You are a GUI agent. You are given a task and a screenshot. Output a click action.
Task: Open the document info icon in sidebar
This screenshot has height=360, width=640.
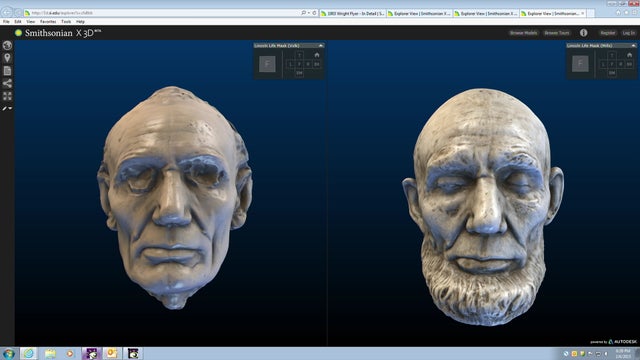7,71
